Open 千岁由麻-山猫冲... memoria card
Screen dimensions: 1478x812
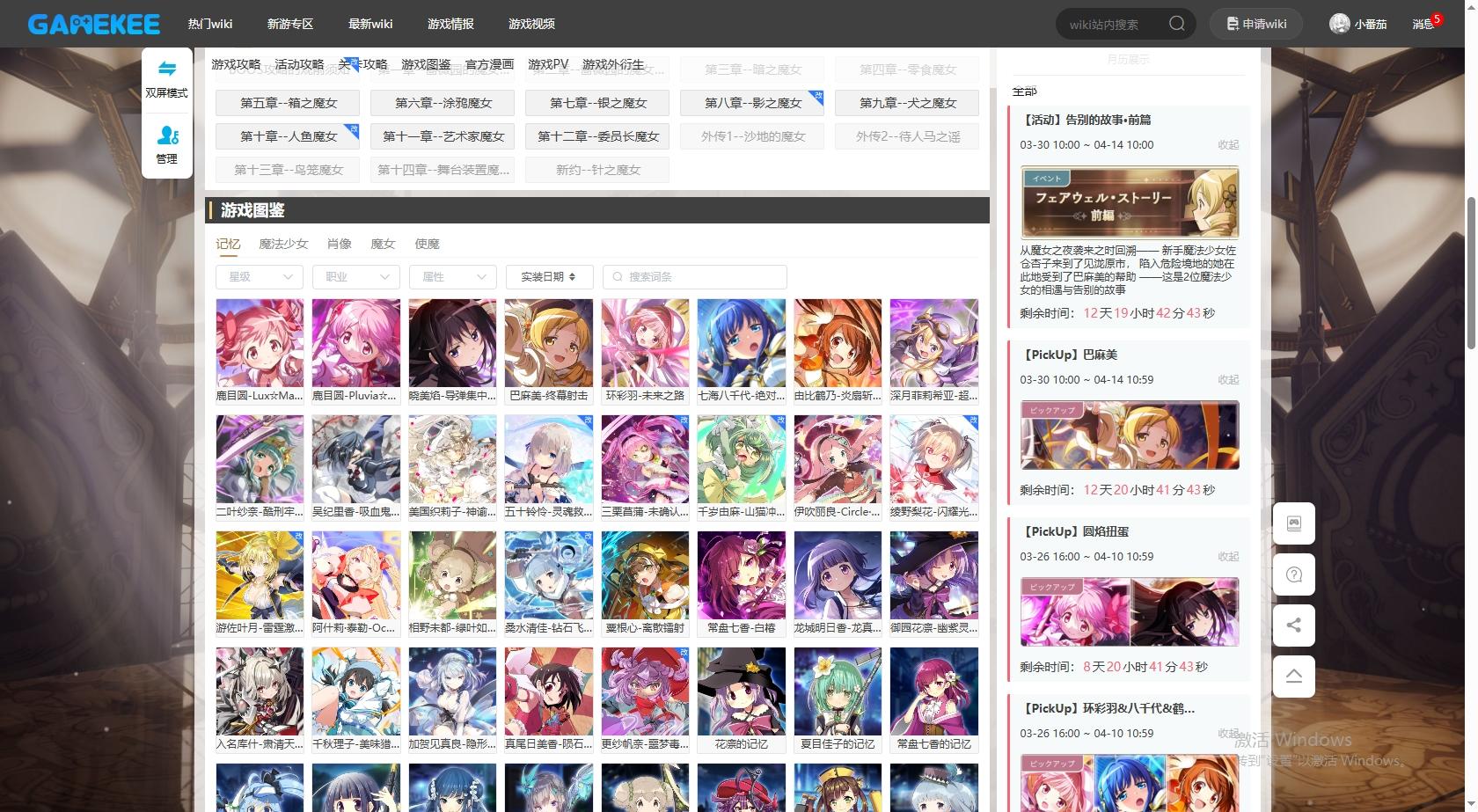(742, 467)
